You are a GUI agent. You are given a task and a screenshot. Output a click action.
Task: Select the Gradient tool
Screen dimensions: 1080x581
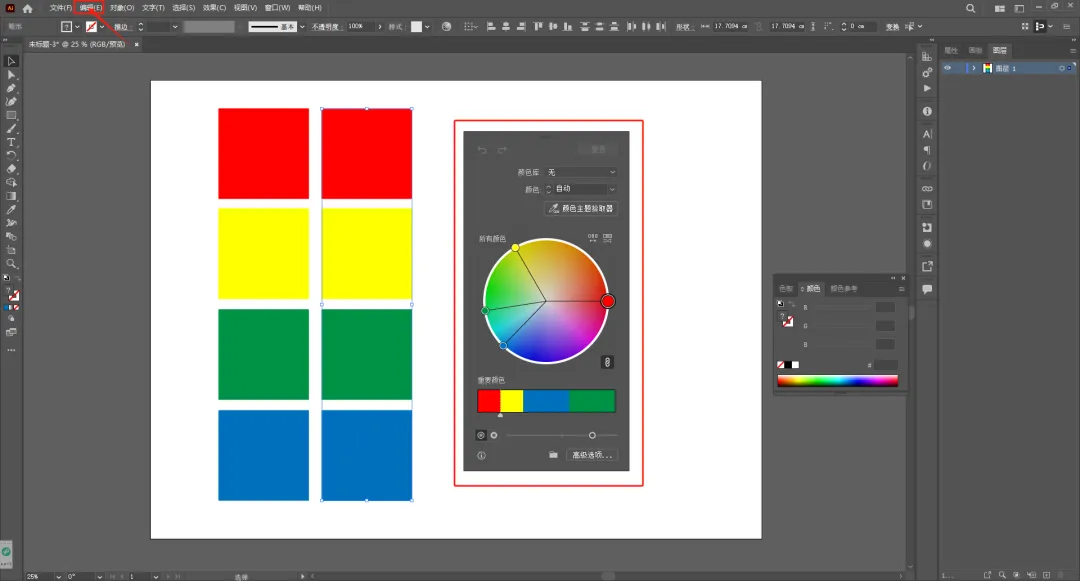(x=11, y=196)
